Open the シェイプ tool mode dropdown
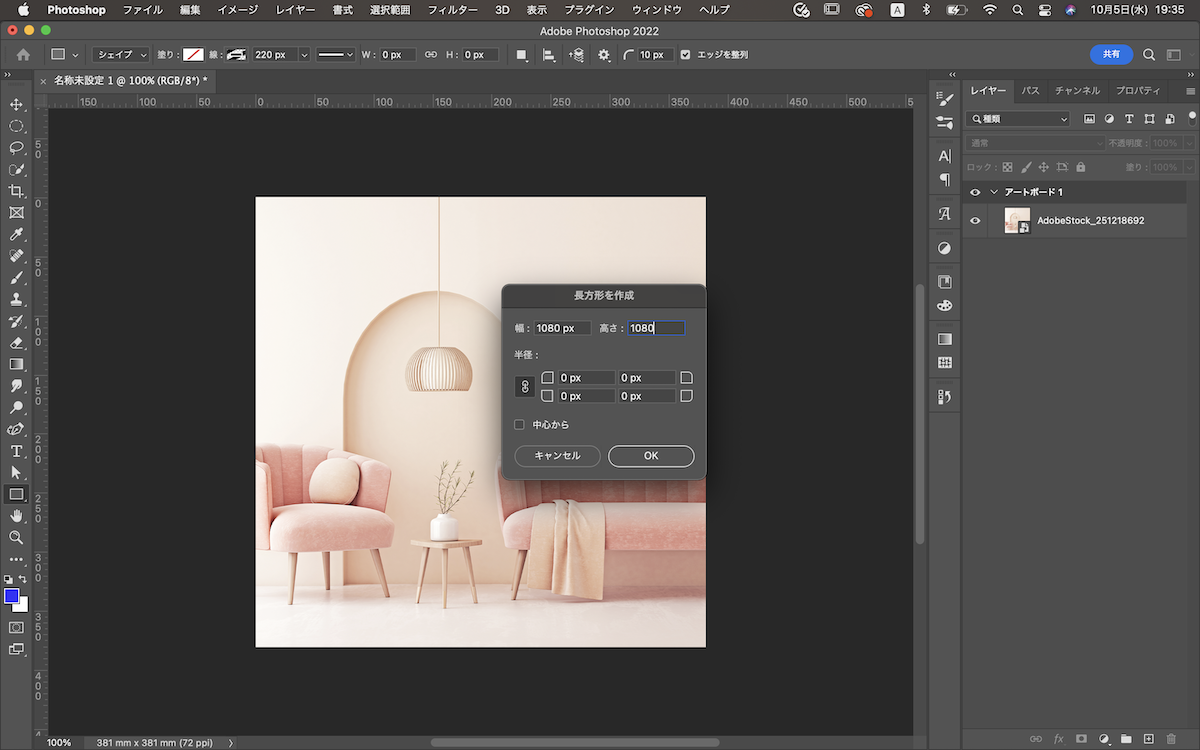 point(121,55)
